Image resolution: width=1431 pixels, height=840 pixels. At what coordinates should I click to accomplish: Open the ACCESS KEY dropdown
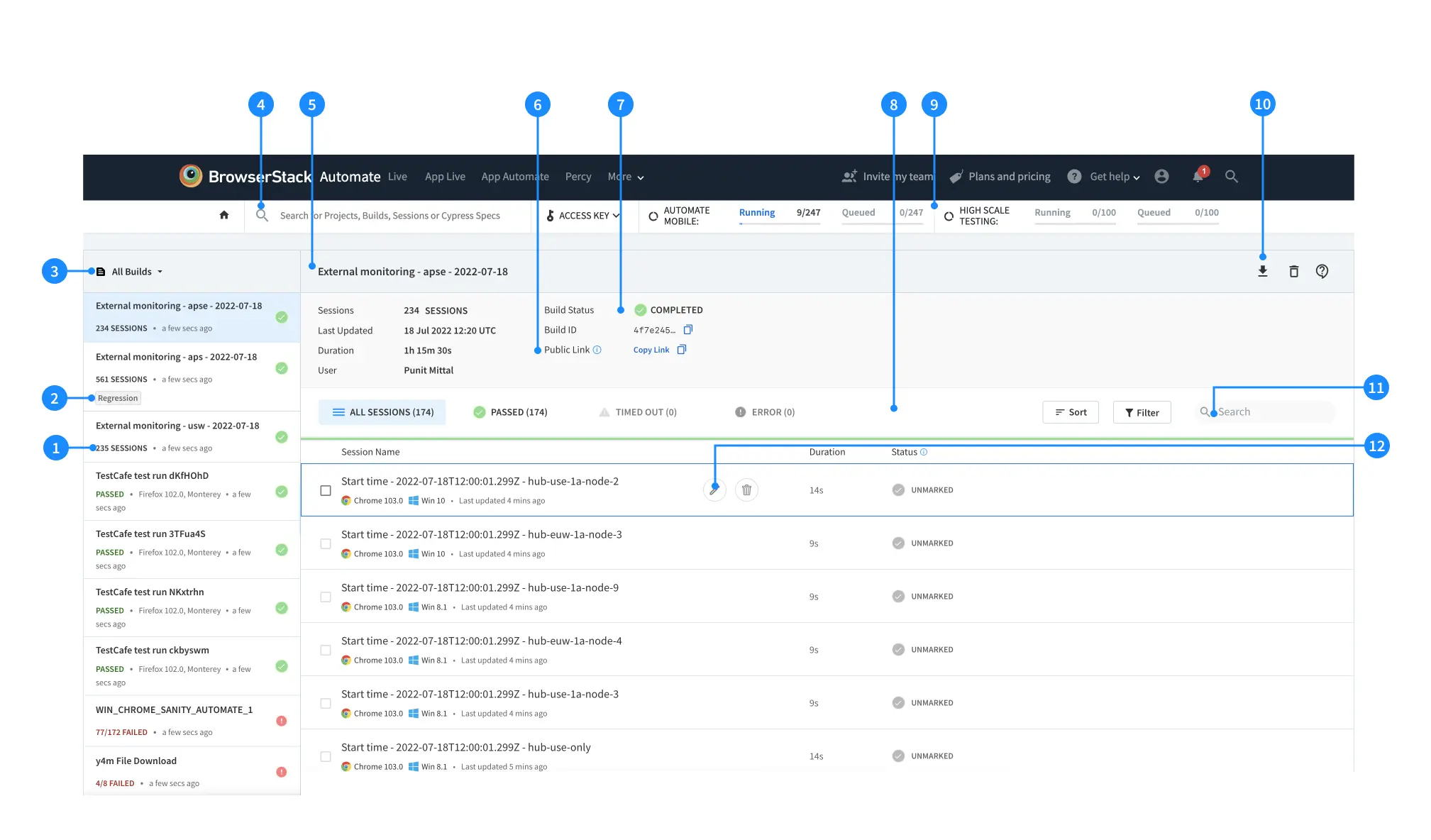[x=584, y=216]
